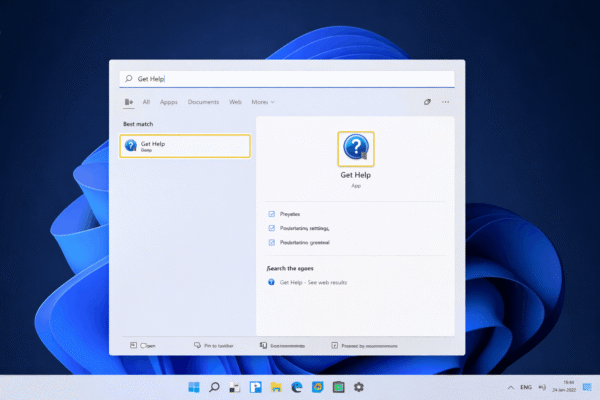Open Settings gear on the taskbar

(359, 387)
